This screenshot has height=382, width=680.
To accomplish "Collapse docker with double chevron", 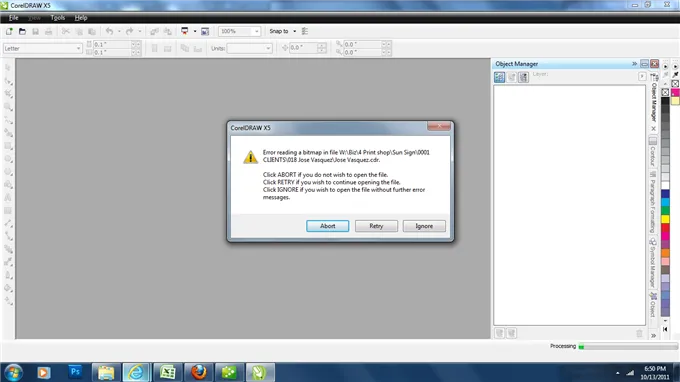I will pos(634,64).
